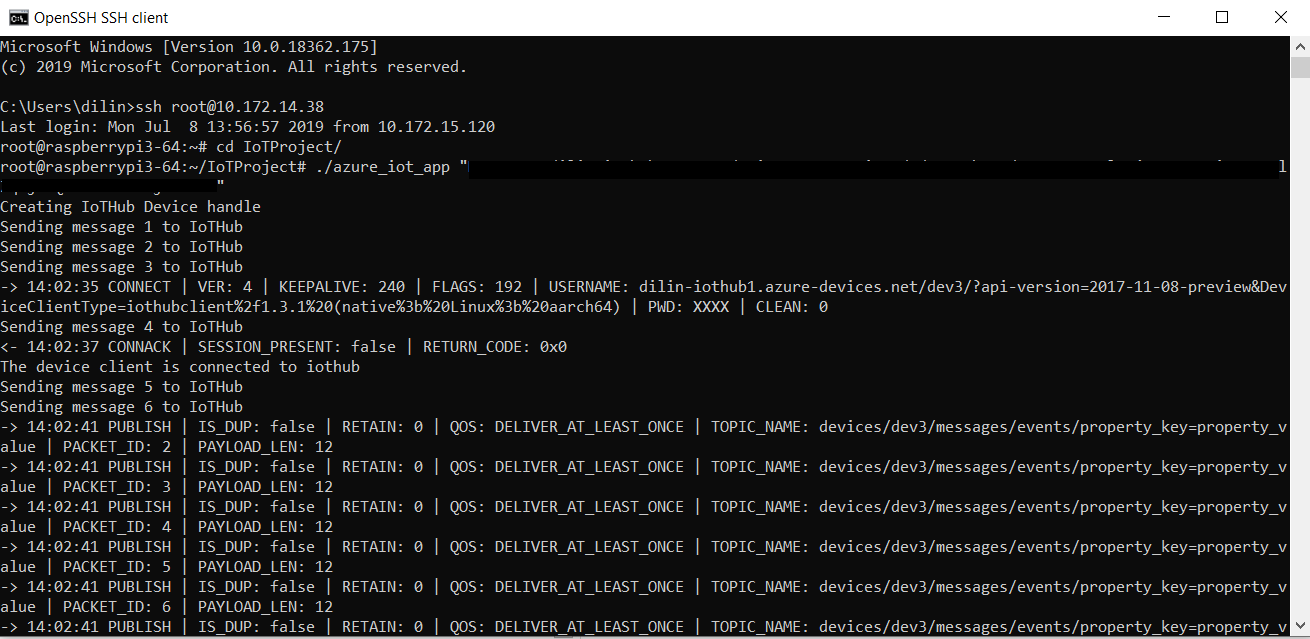Click 'Sending message 5 to IoTHub' line
Screen dimensions: 1310x639
pyautogui.click(x=121, y=387)
